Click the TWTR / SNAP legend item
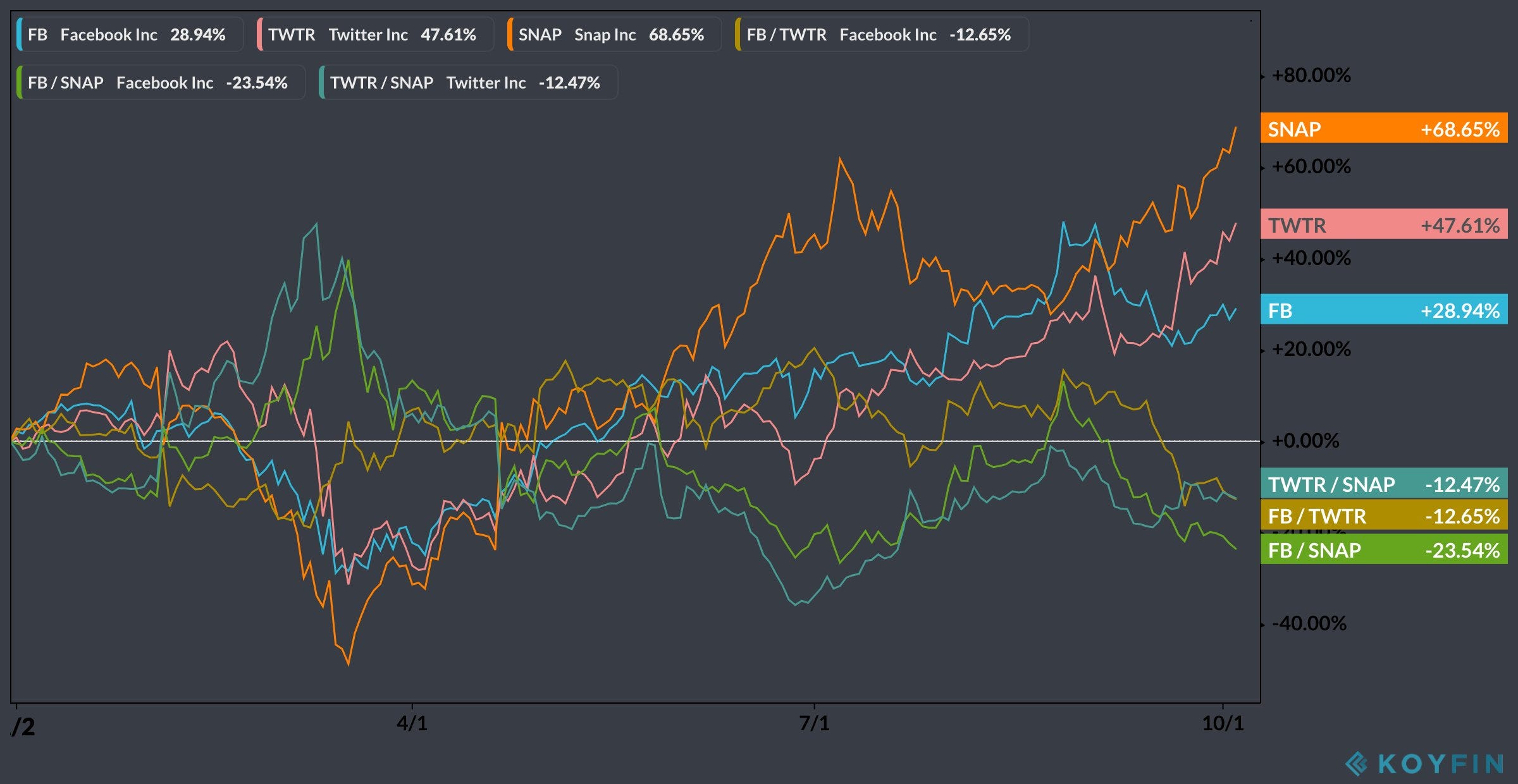Screen dimensions: 1518x784 (468, 83)
